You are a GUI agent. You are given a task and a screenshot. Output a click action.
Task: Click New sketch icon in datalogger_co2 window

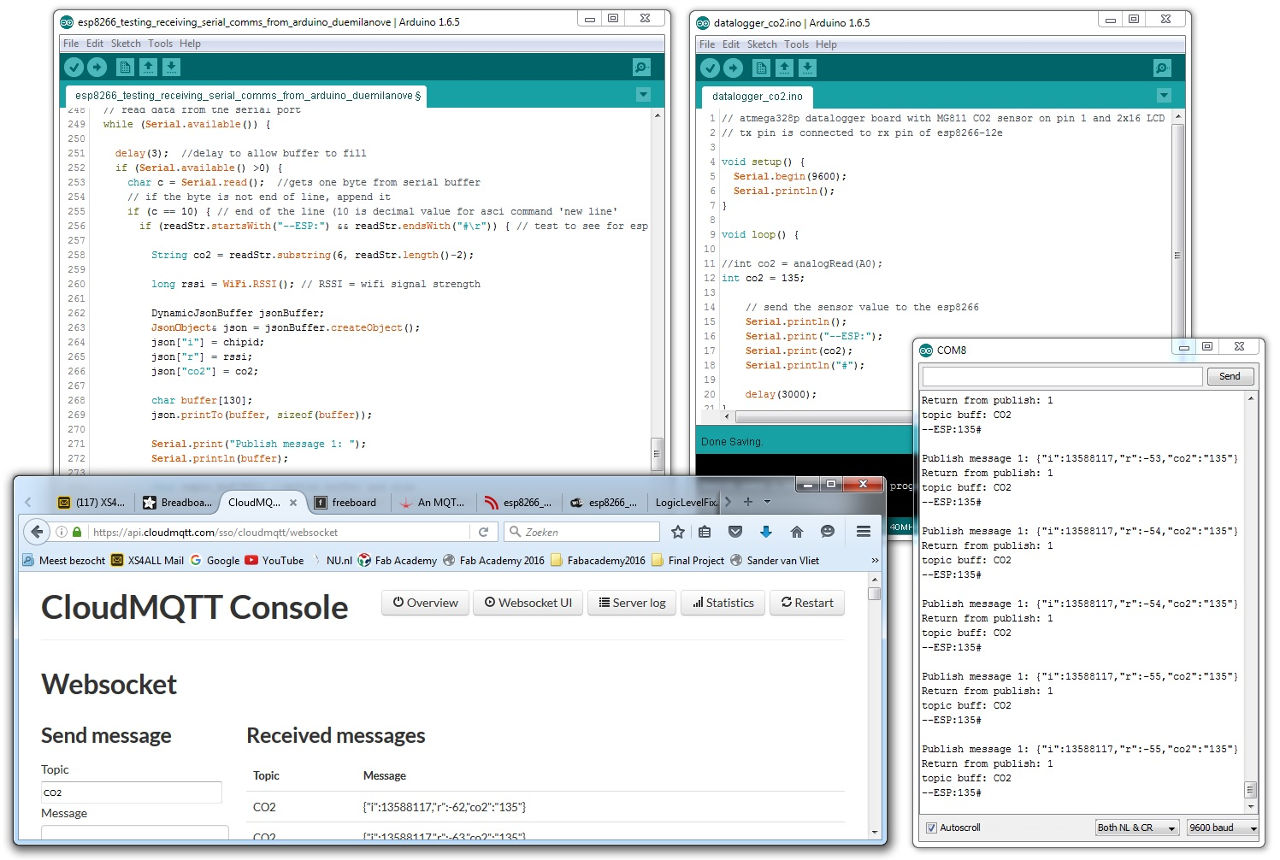[x=761, y=67]
